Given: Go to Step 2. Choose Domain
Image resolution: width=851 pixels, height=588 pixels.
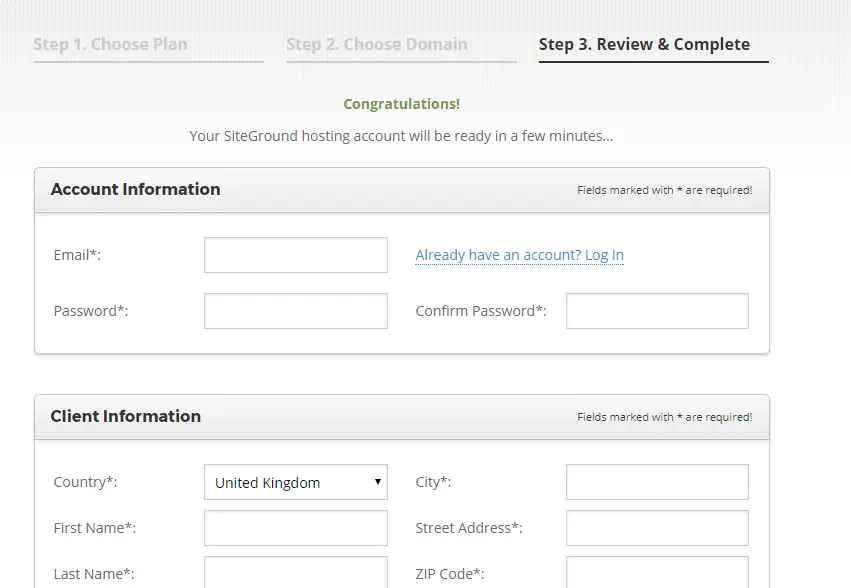Looking at the screenshot, I should (377, 44).
